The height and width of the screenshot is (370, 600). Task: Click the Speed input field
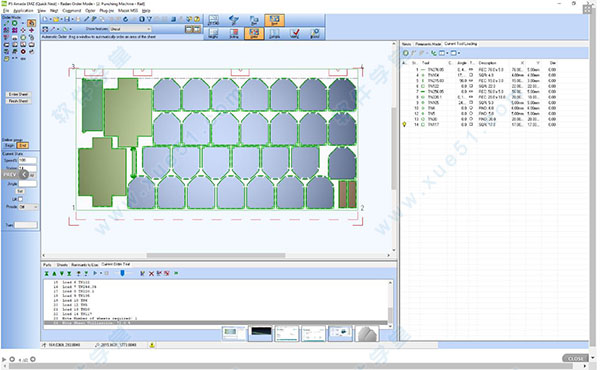[x=28, y=160]
